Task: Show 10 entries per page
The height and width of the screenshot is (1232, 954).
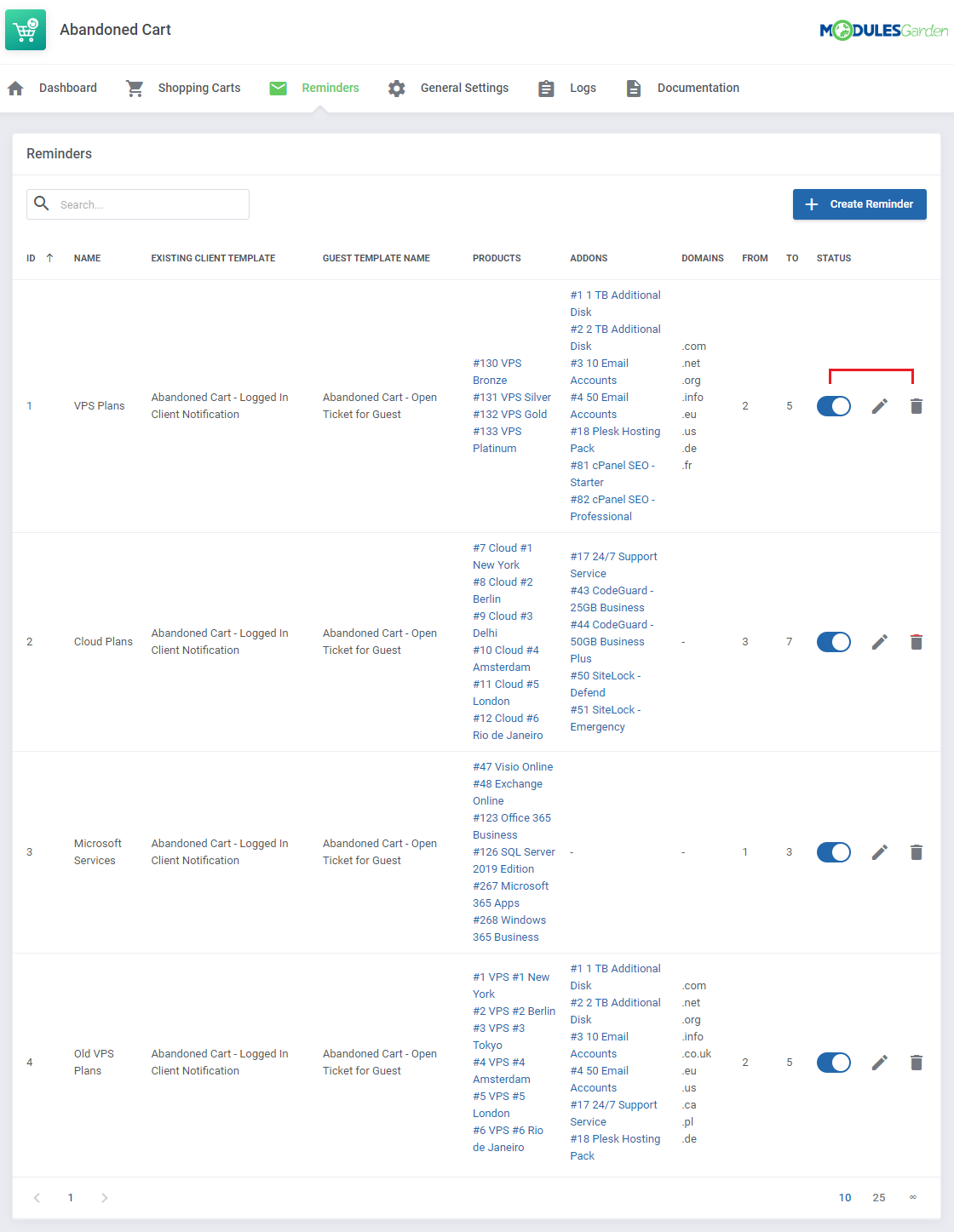Action: pyautogui.click(x=845, y=1198)
